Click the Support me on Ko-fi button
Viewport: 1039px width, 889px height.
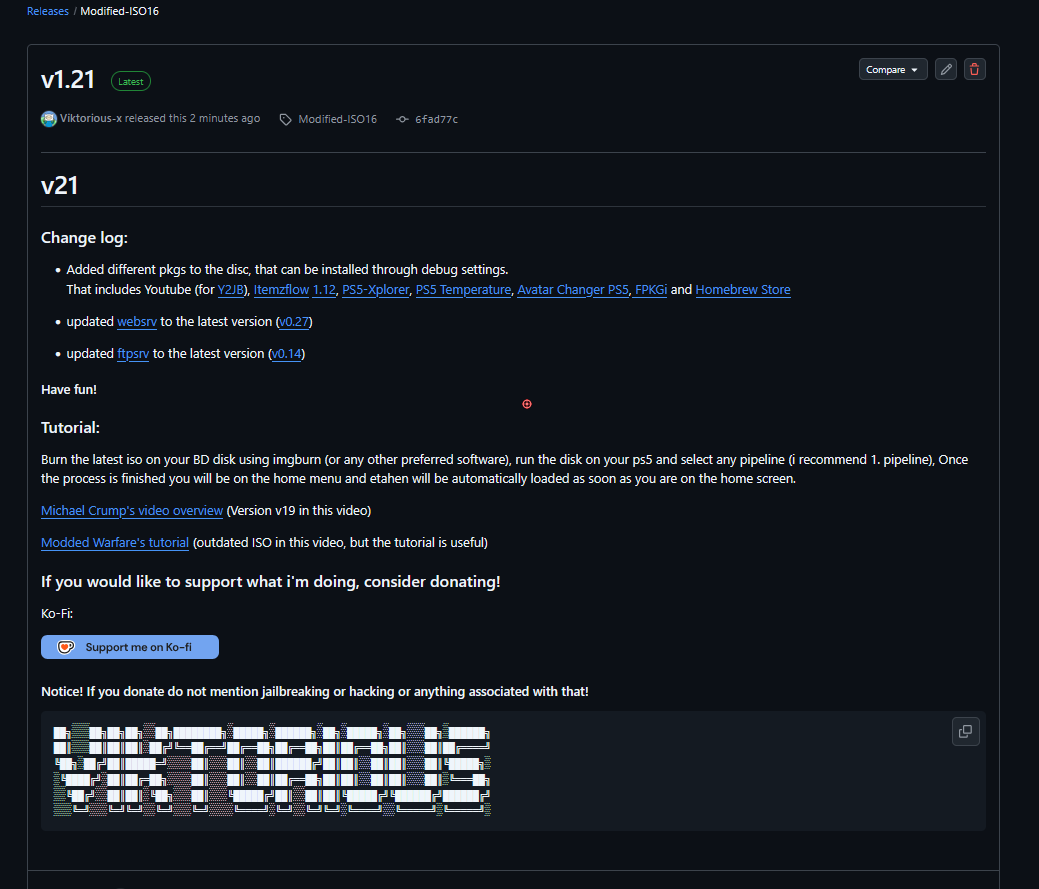(x=130, y=647)
